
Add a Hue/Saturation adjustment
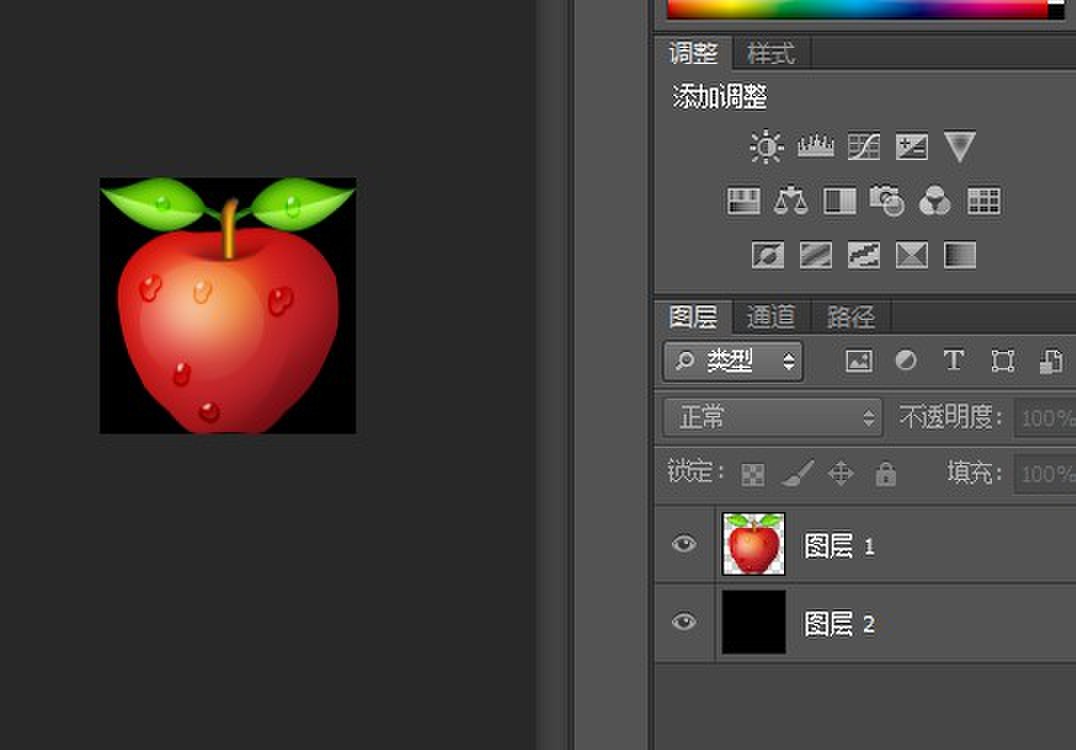743,201
